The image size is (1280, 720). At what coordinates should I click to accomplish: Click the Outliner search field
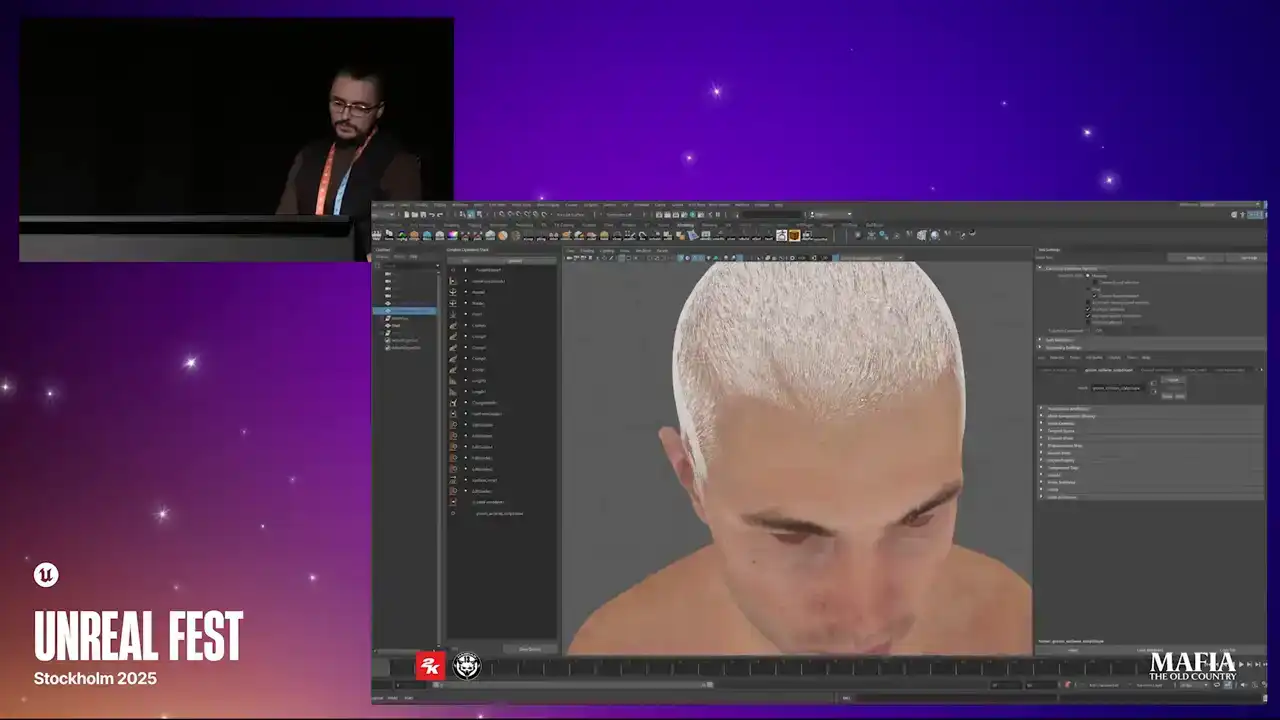(410, 265)
